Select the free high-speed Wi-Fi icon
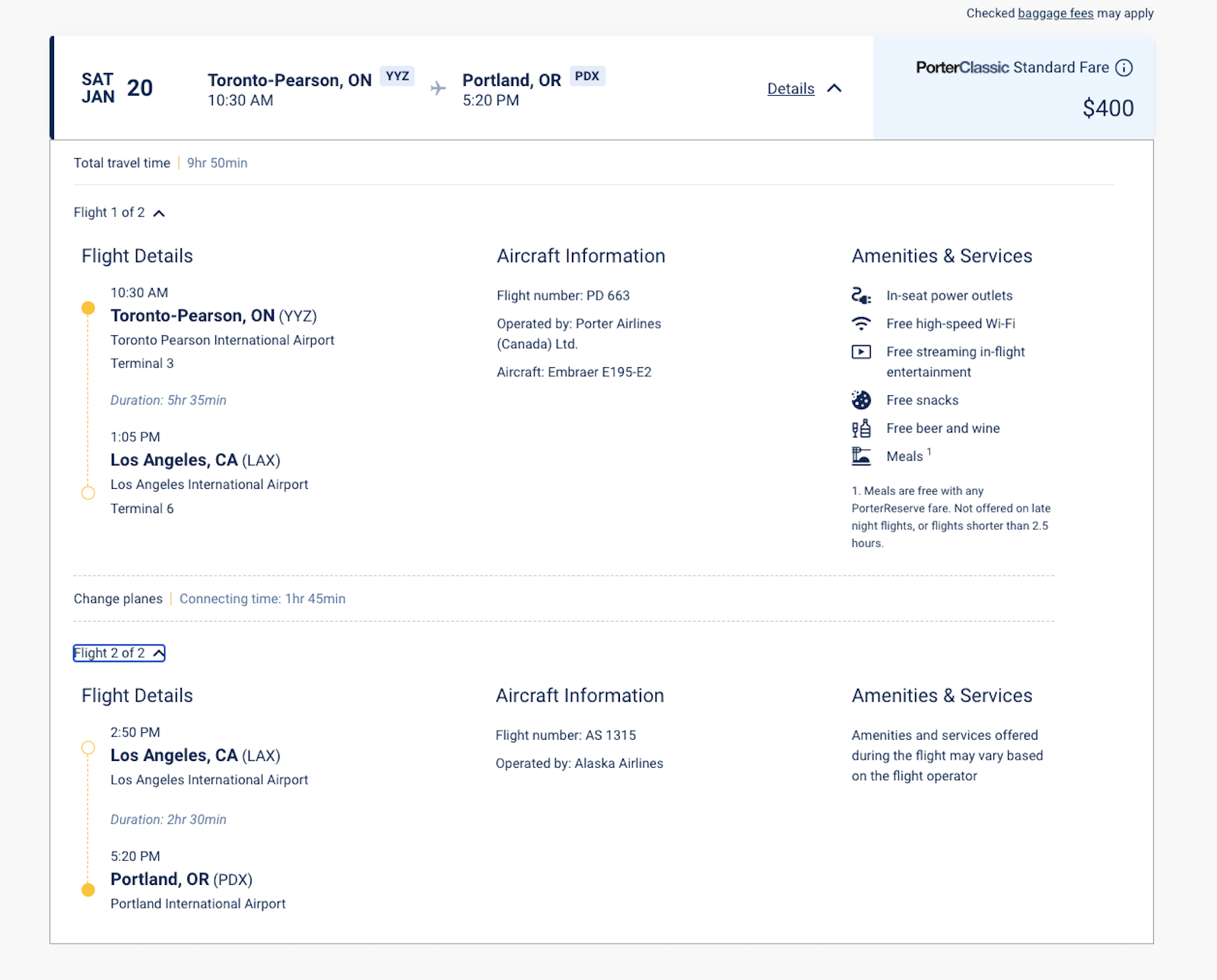This screenshot has width=1217, height=980. (862, 323)
